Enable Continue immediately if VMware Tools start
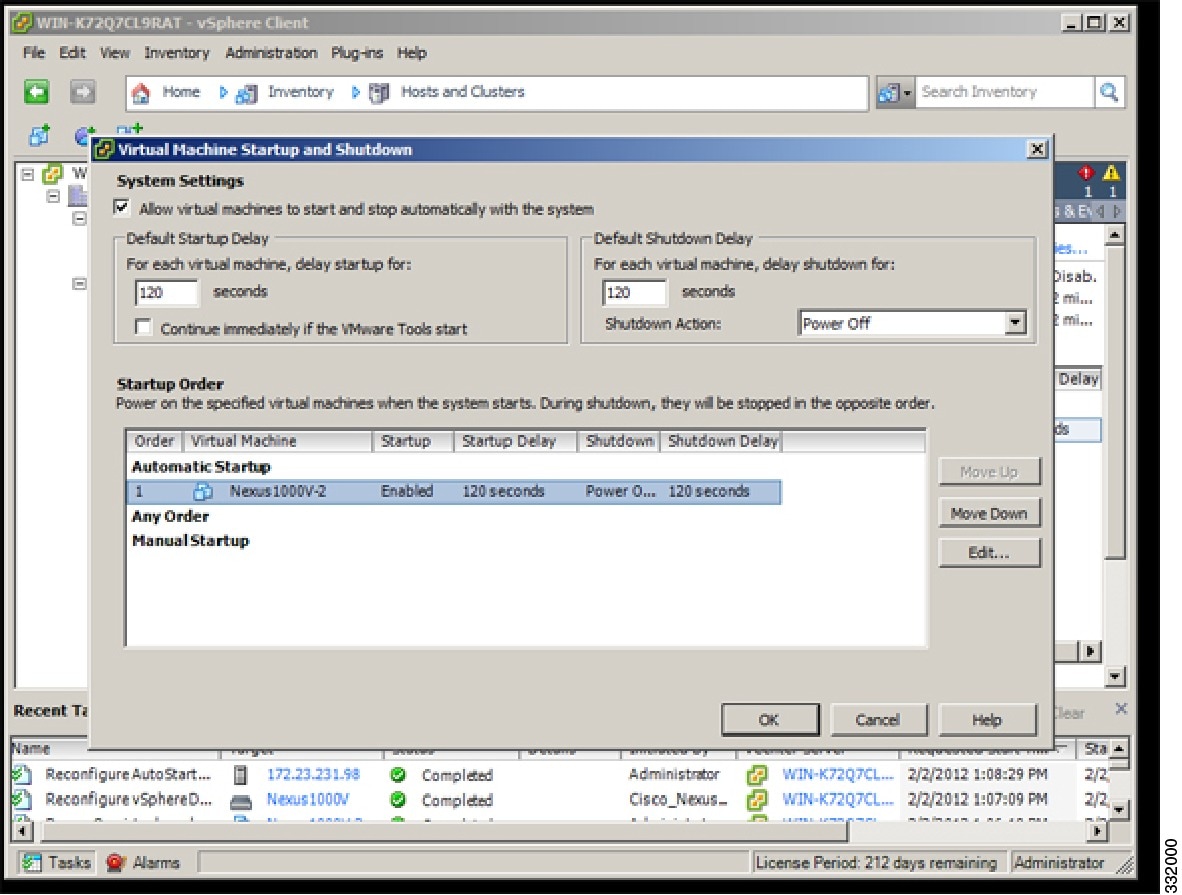This screenshot has width=1182, height=895. click(x=142, y=327)
